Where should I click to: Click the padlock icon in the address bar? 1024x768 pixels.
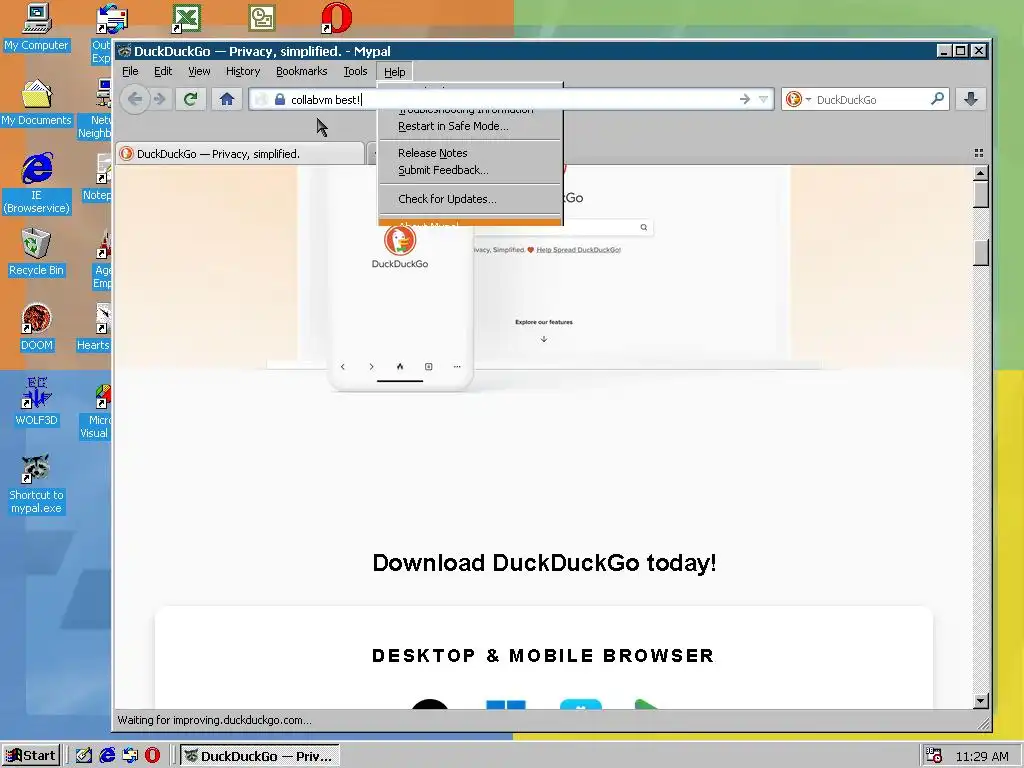click(x=280, y=99)
